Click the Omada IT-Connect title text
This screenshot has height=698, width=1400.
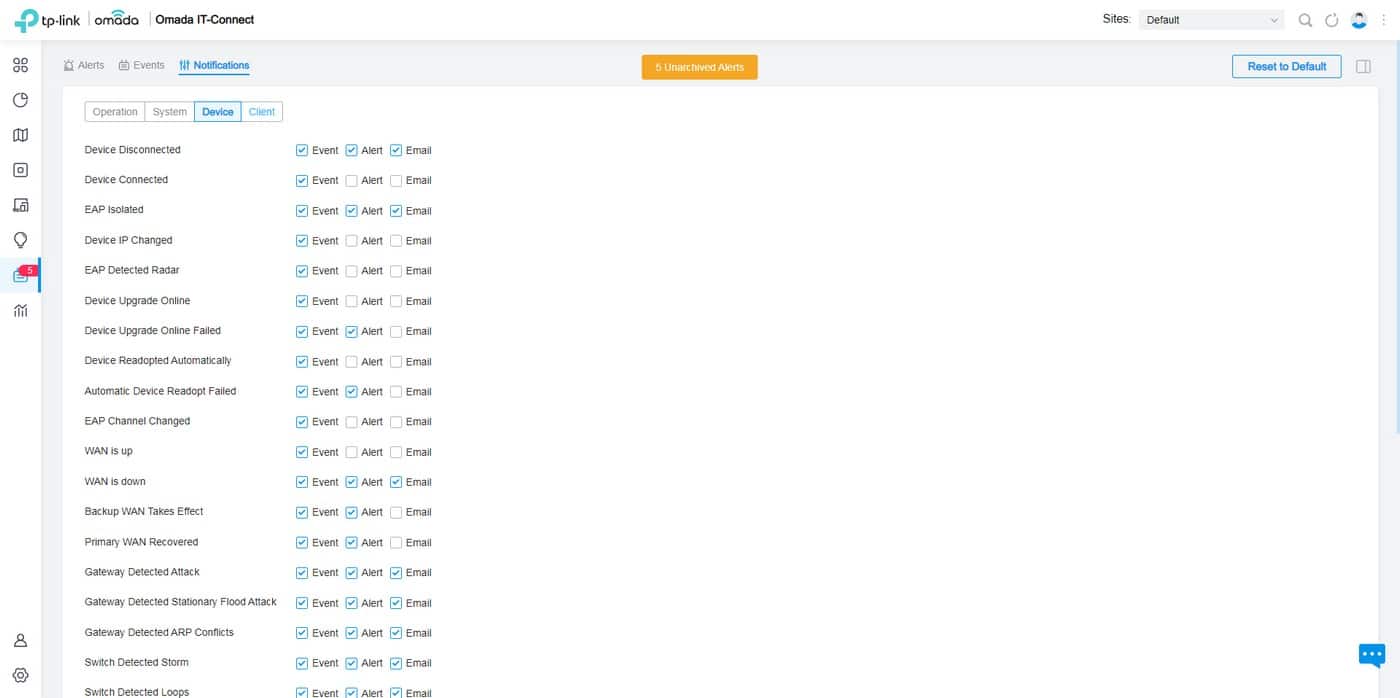205,20
